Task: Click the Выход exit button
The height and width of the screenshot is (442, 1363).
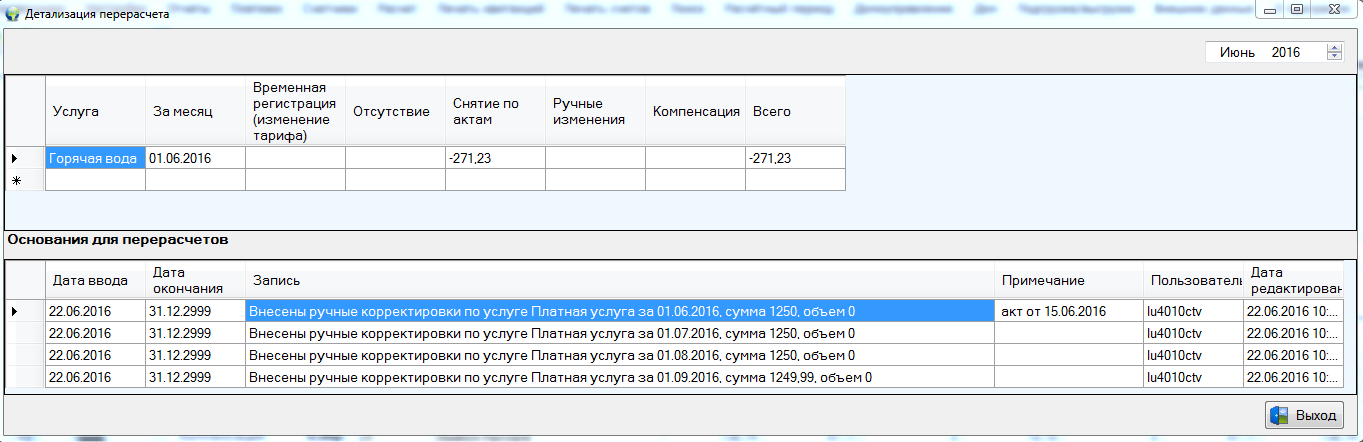Action: click(1305, 415)
